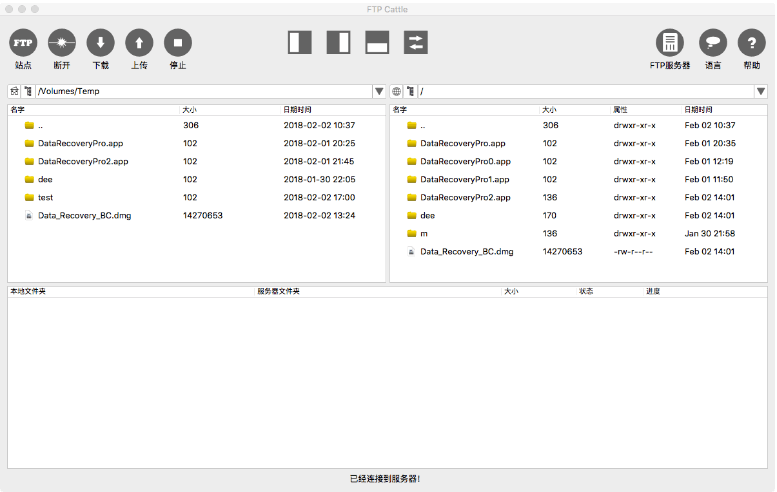
Task: Select local parent folder '..' row
Action: click(x=197, y=125)
